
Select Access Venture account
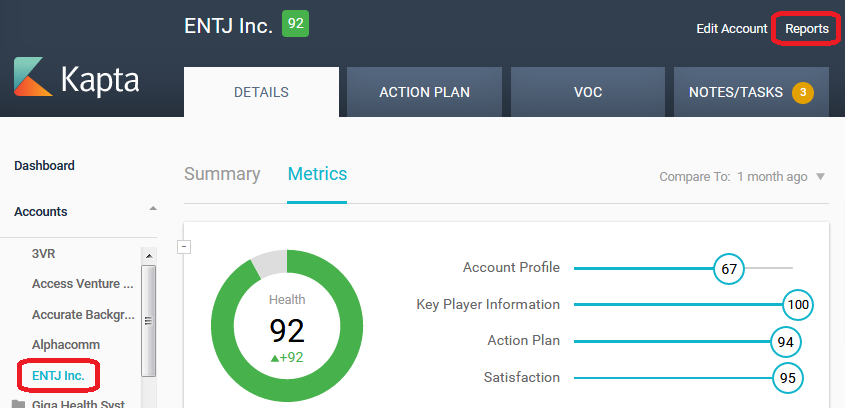(83, 283)
